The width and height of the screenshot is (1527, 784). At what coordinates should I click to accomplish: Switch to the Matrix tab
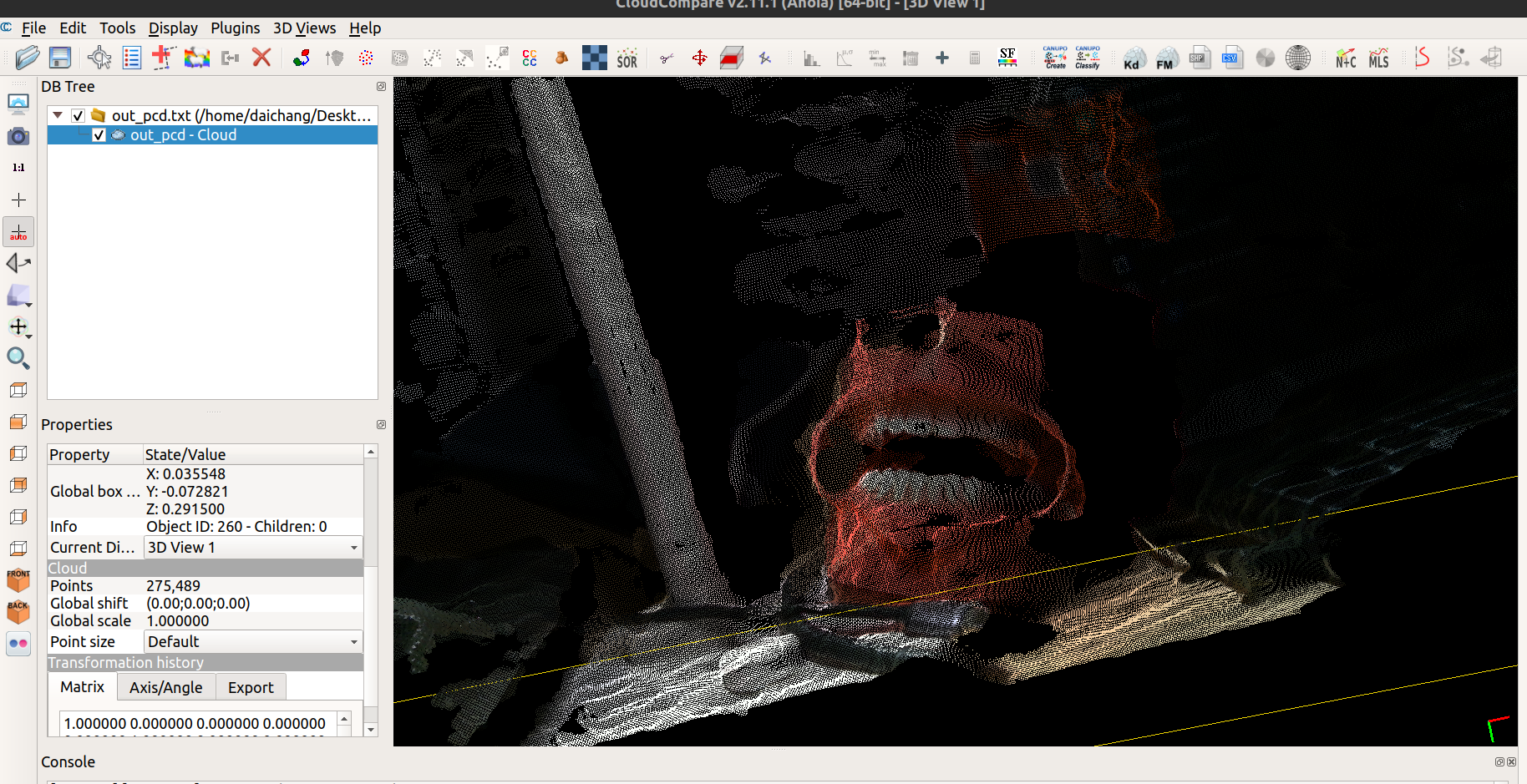pos(82,687)
